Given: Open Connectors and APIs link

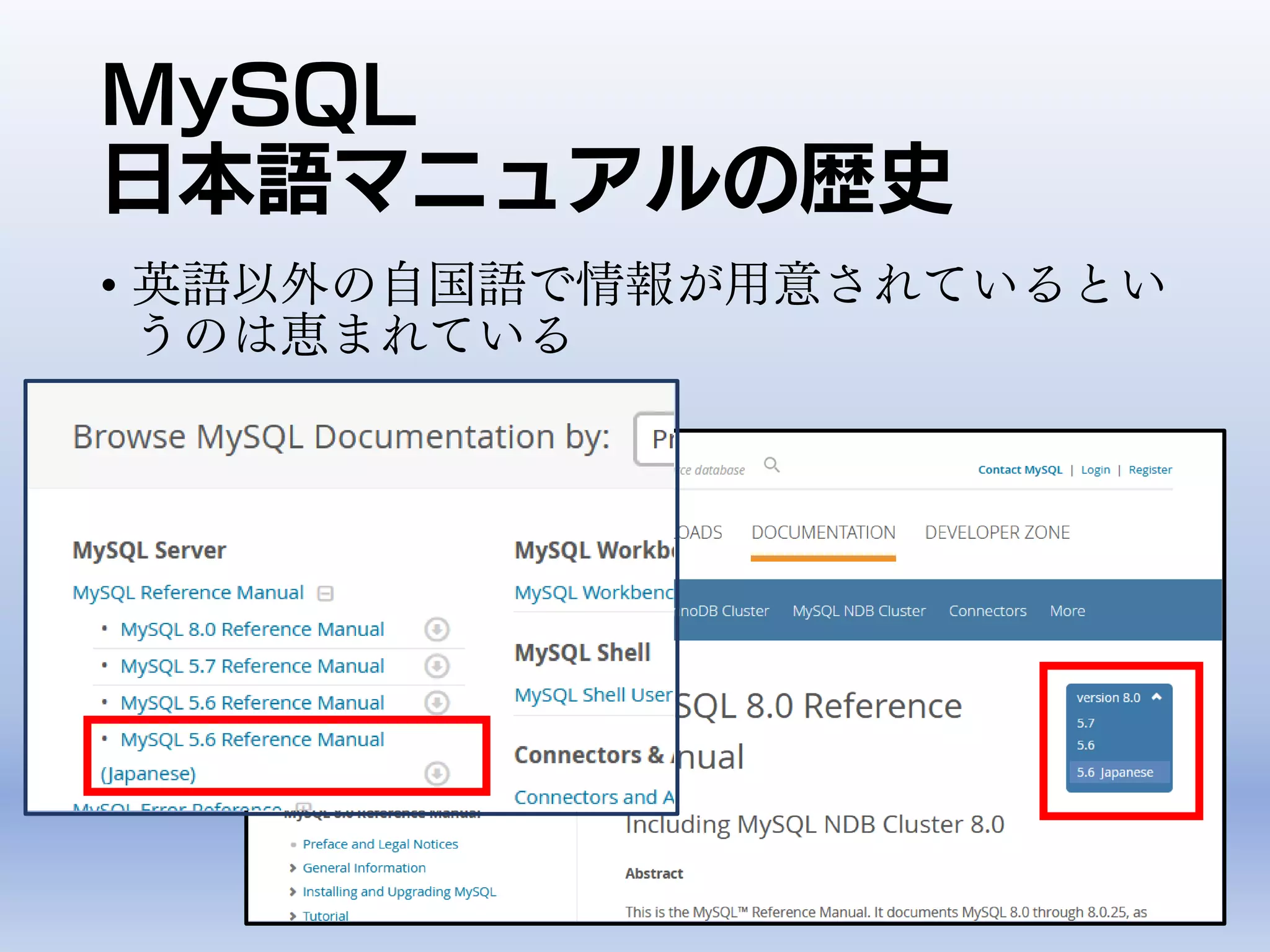Looking at the screenshot, I should click(x=594, y=797).
